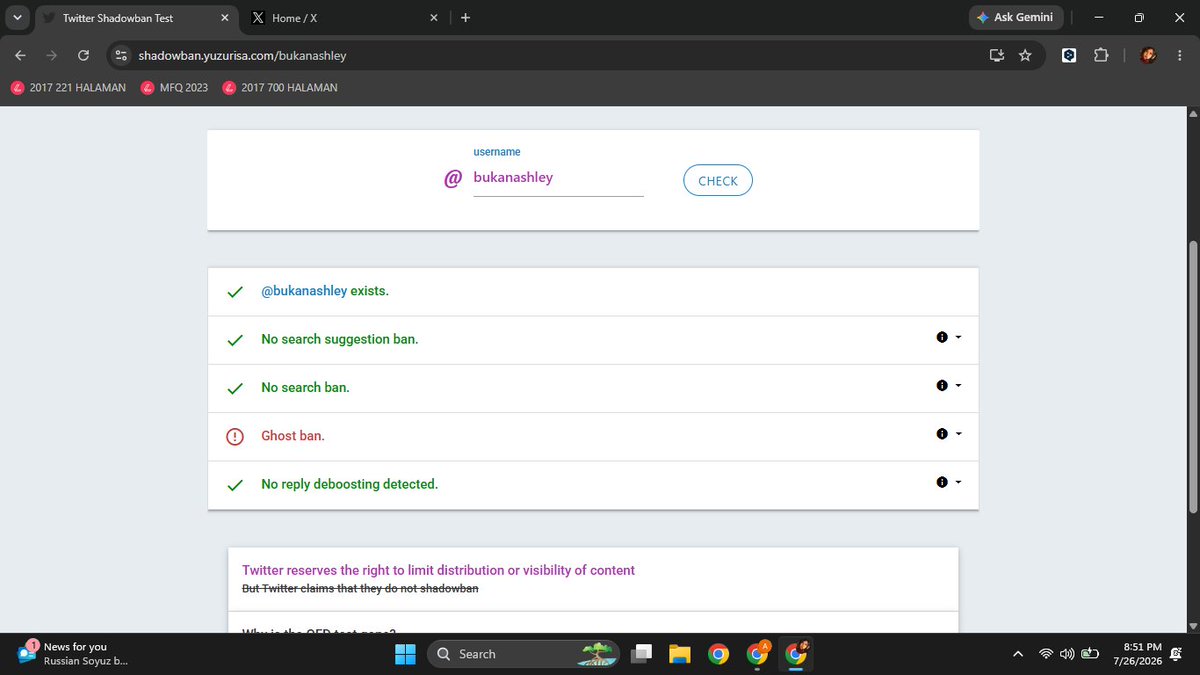Expand the No search ban row
Viewport: 1200px width, 675px height.
pyautogui.click(x=959, y=385)
